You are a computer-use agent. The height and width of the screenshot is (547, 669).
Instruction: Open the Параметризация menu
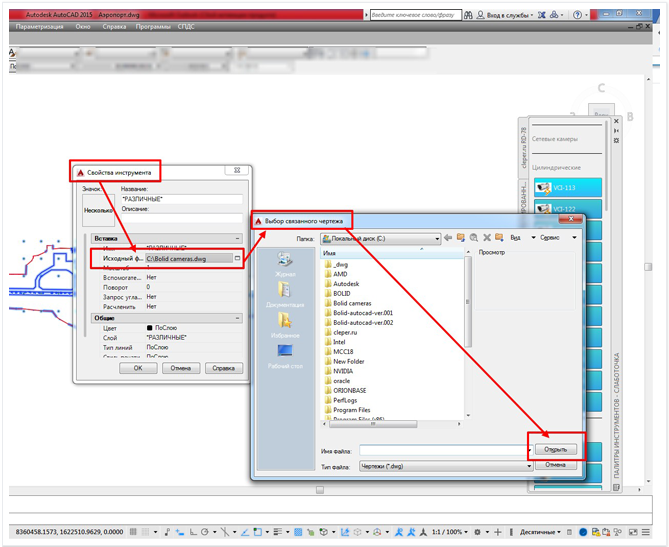[39, 26]
